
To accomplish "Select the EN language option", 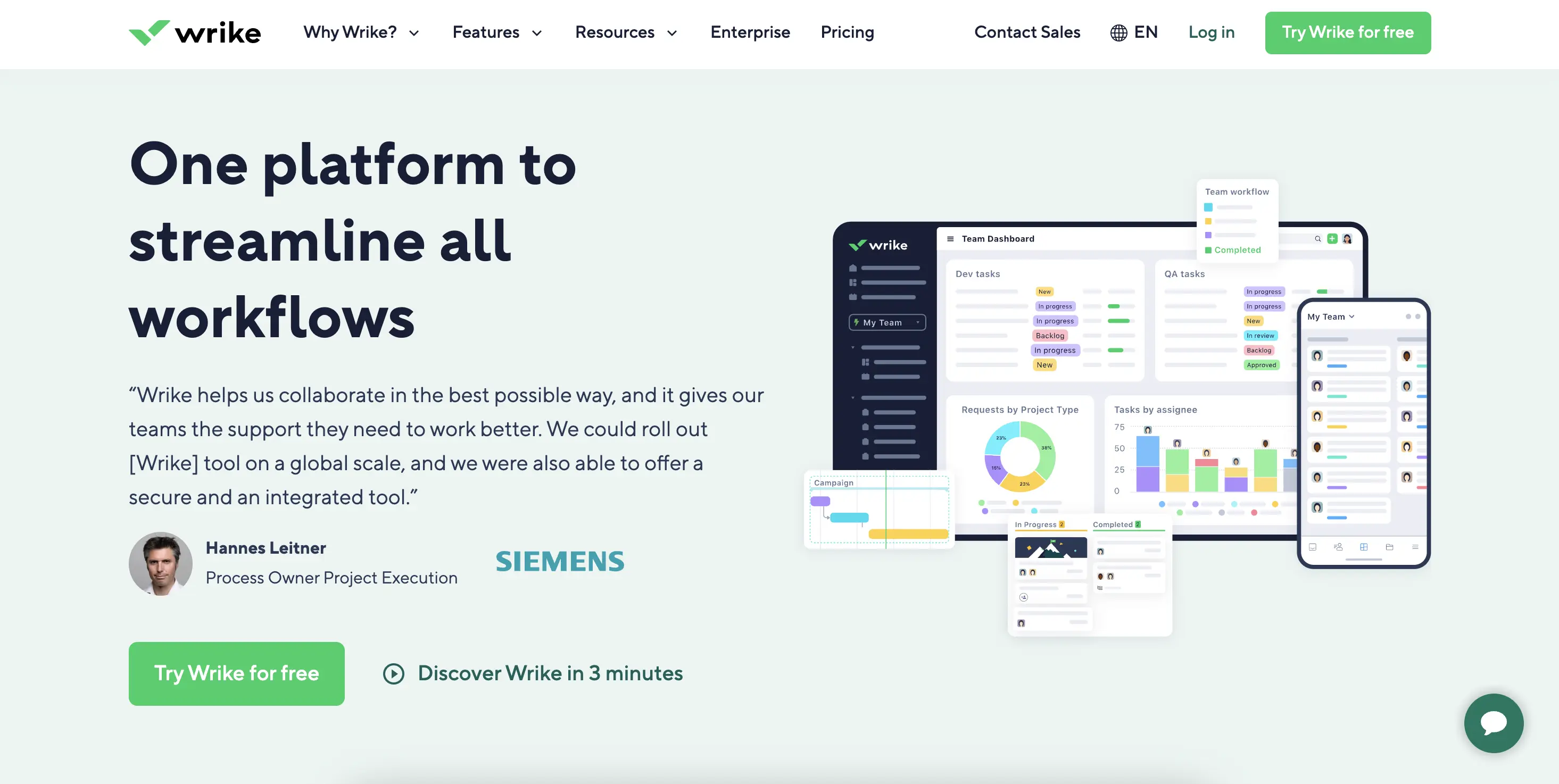I will 1146,32.
